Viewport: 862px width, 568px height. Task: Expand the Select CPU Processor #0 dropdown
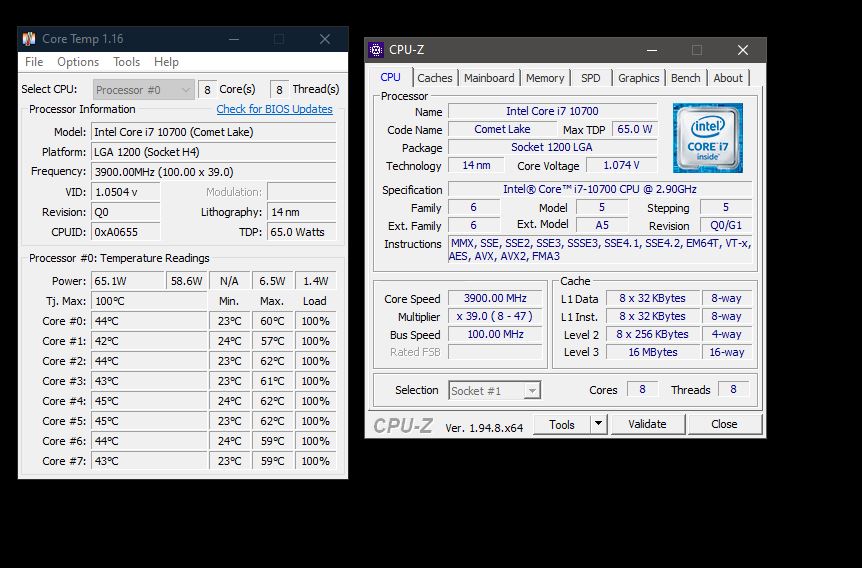pos(183,90)
